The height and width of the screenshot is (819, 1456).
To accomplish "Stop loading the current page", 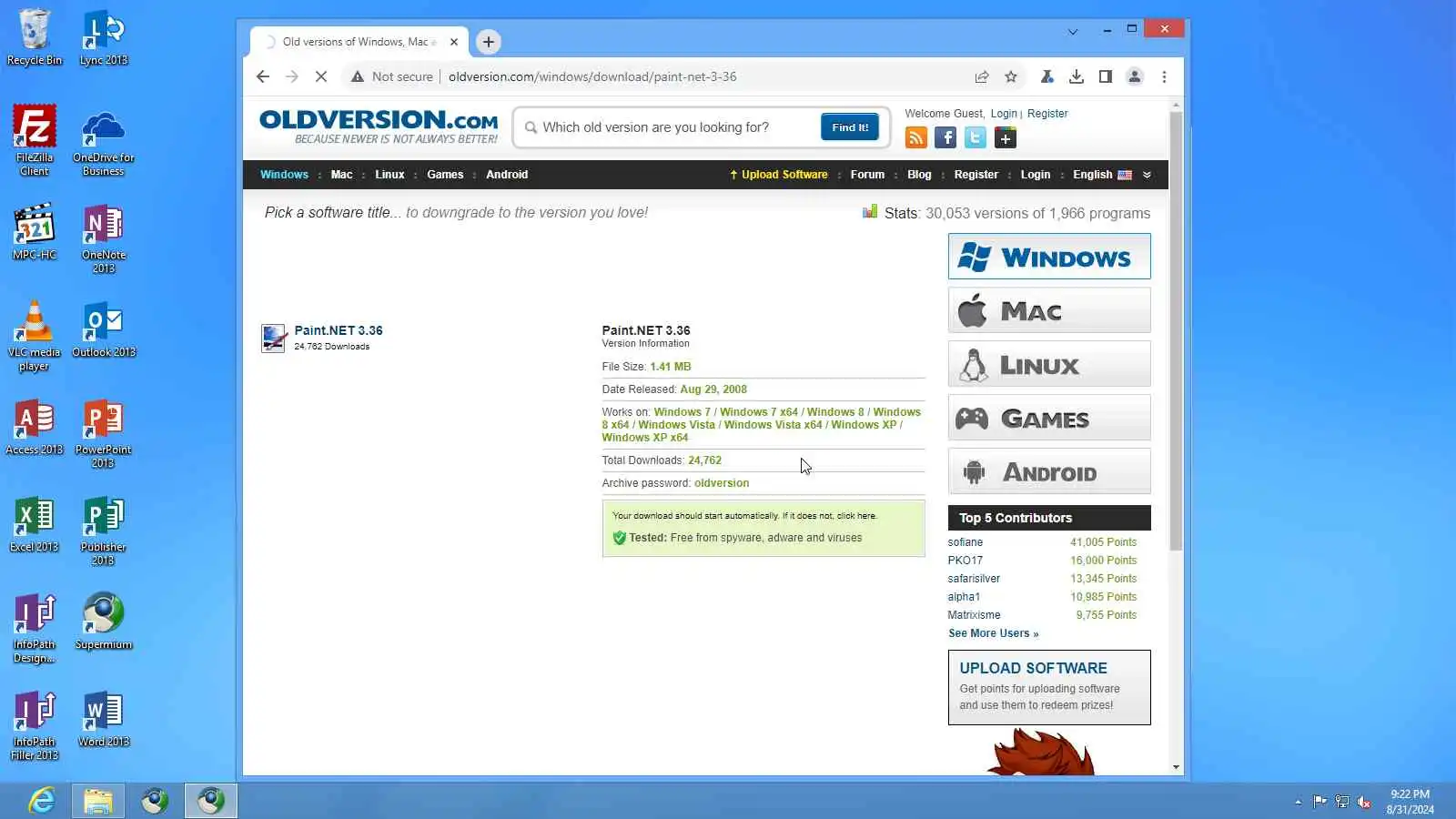I will coord(321,76).
